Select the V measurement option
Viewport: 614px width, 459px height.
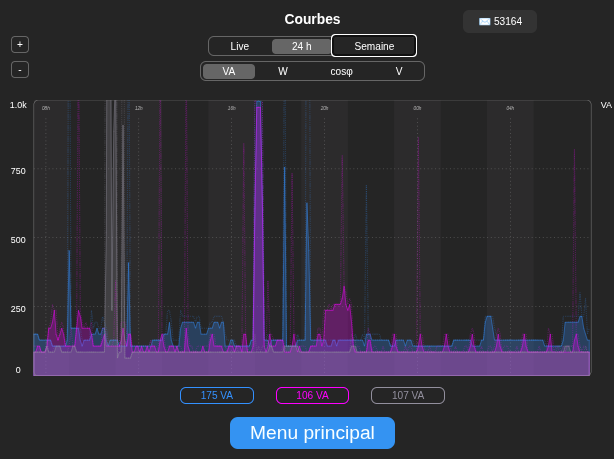click(x=399, y=71)
